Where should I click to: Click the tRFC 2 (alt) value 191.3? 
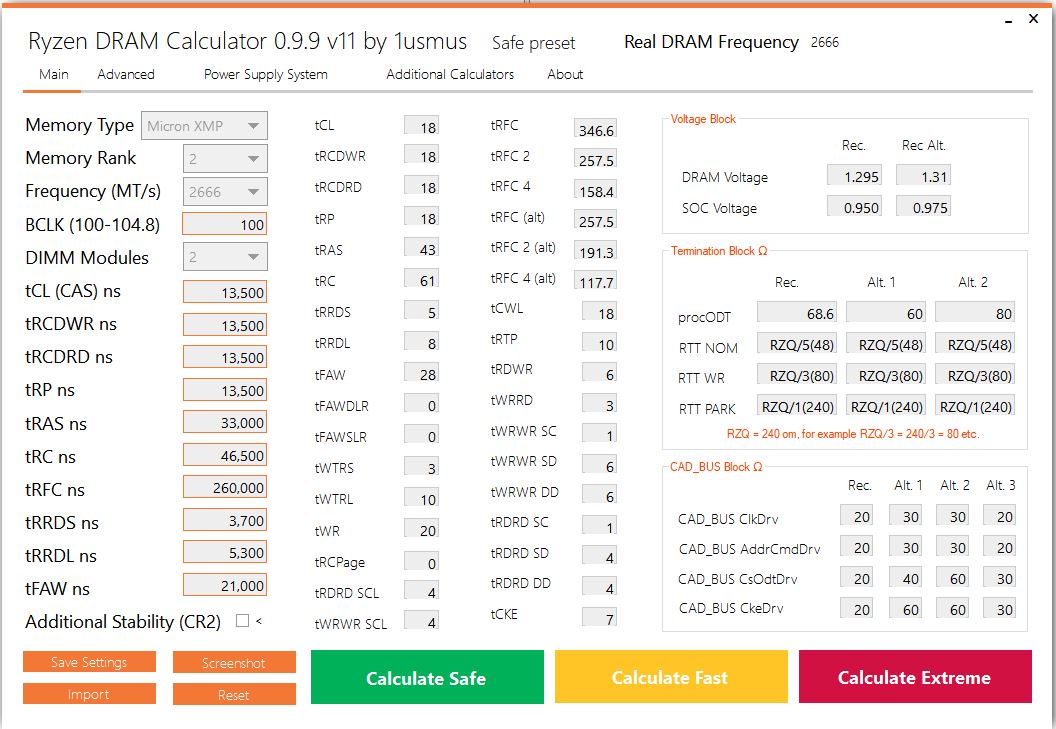[x=595, y=251]
